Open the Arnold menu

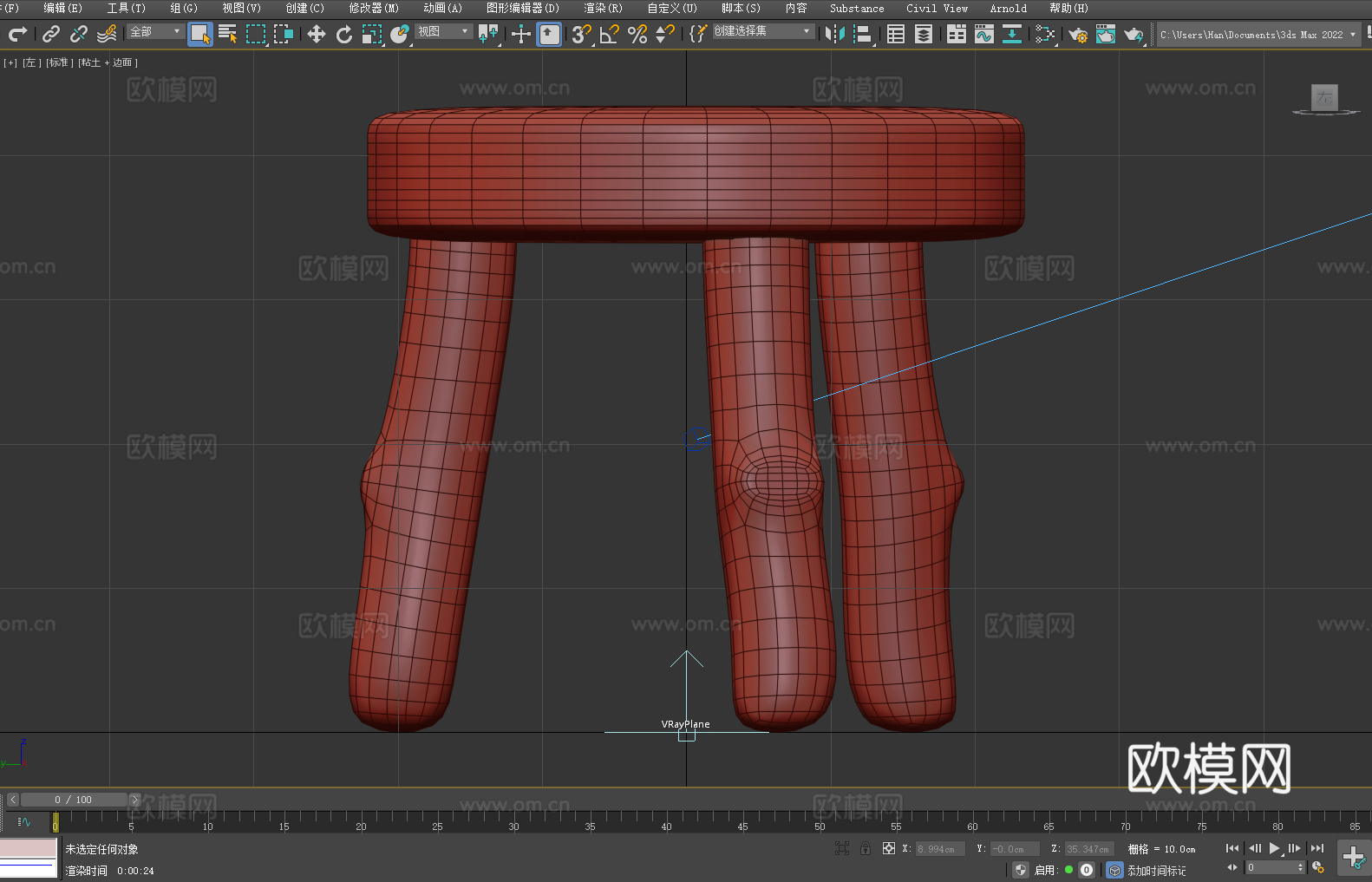pyautogui.click(x=1008, y=8)
